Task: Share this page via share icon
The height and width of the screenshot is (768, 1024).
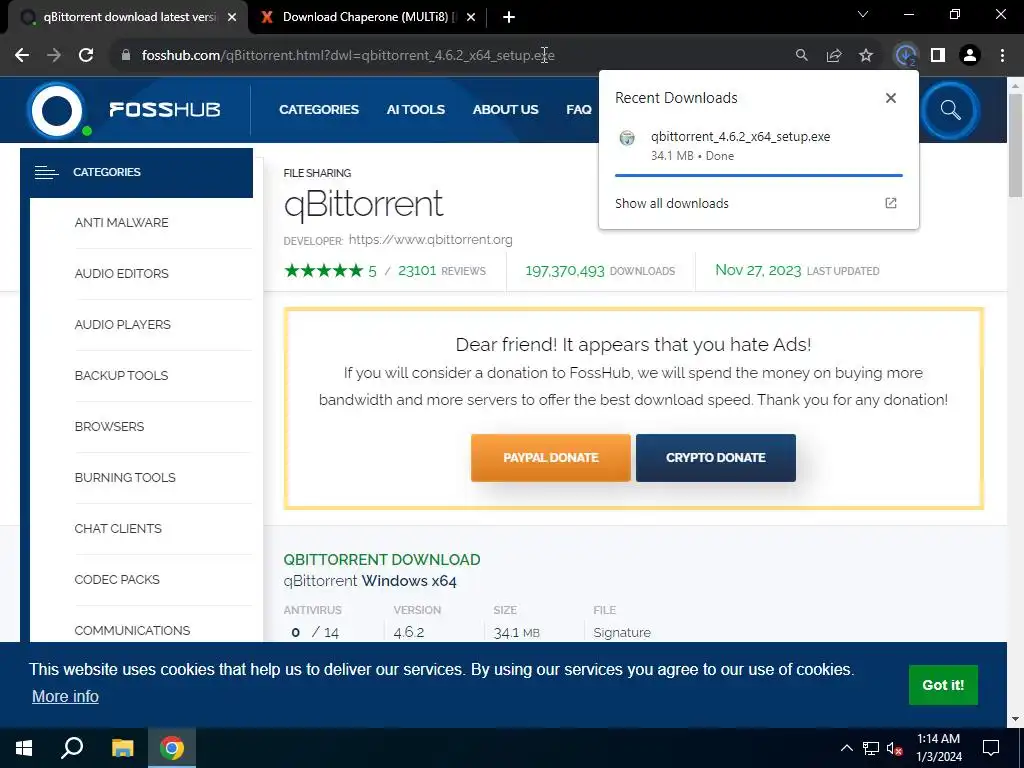Action: pos(834,56)
